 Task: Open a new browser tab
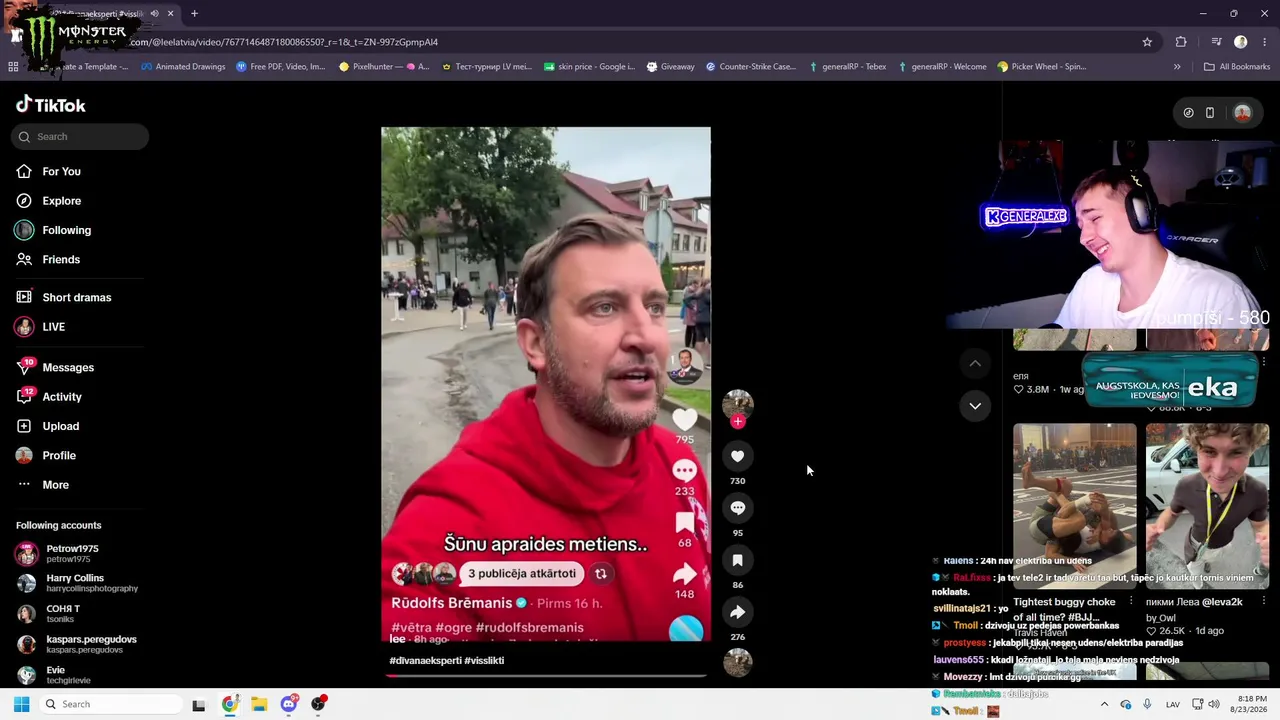click(194, 14)
